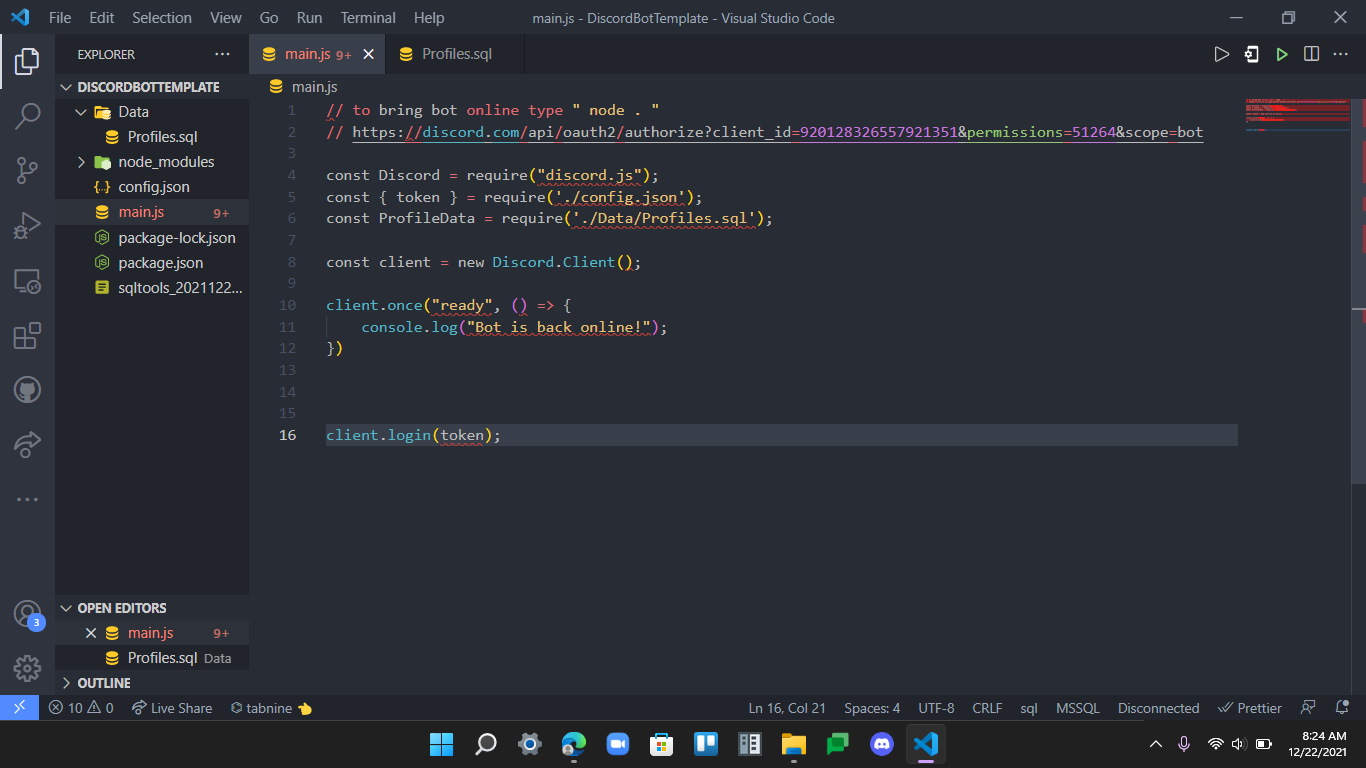Click the outlined white Run icon in the editor toolbar

[x=1221, y=54]
